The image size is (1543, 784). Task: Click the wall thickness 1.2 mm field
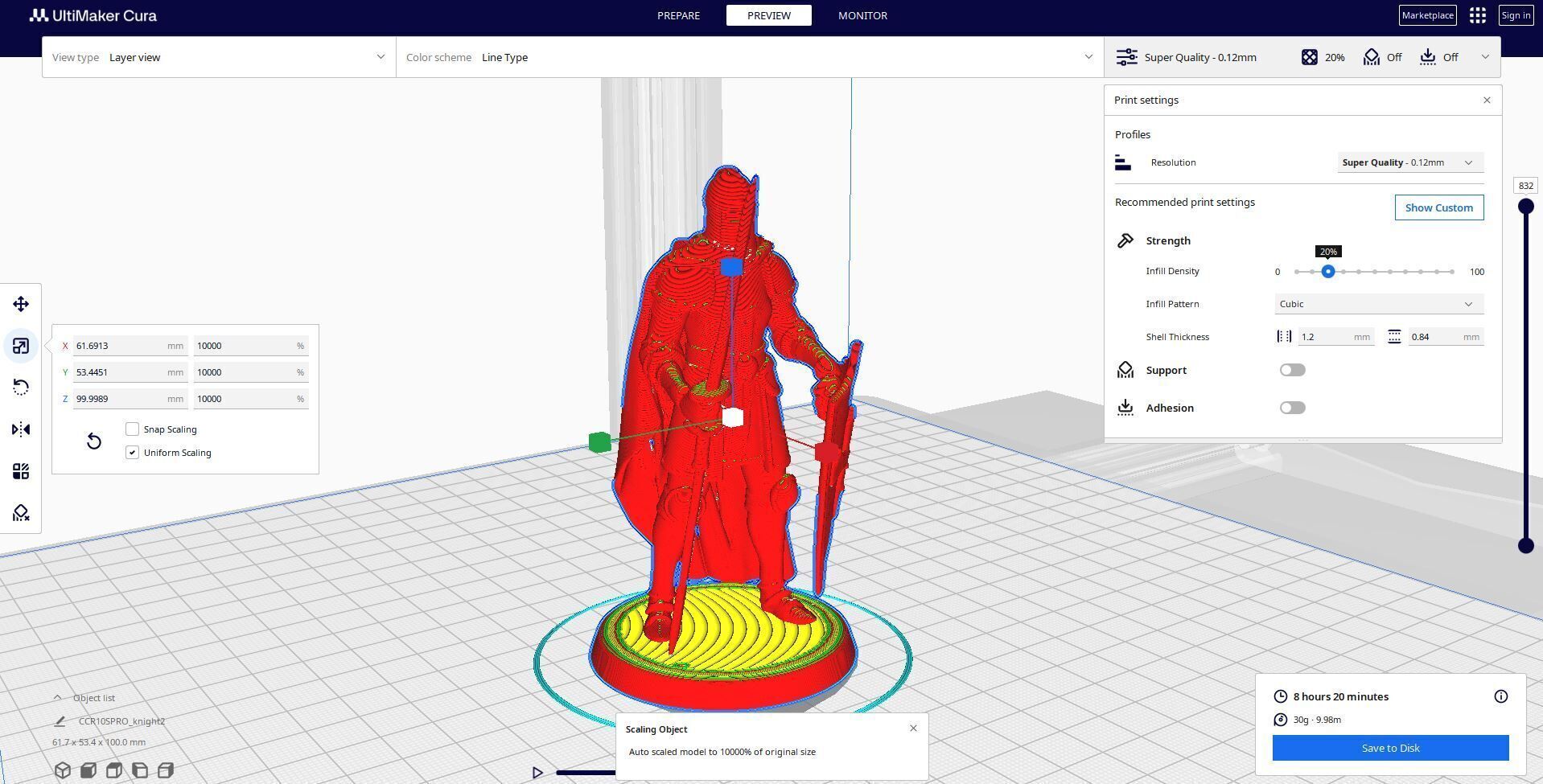[x=1335, y=337]
